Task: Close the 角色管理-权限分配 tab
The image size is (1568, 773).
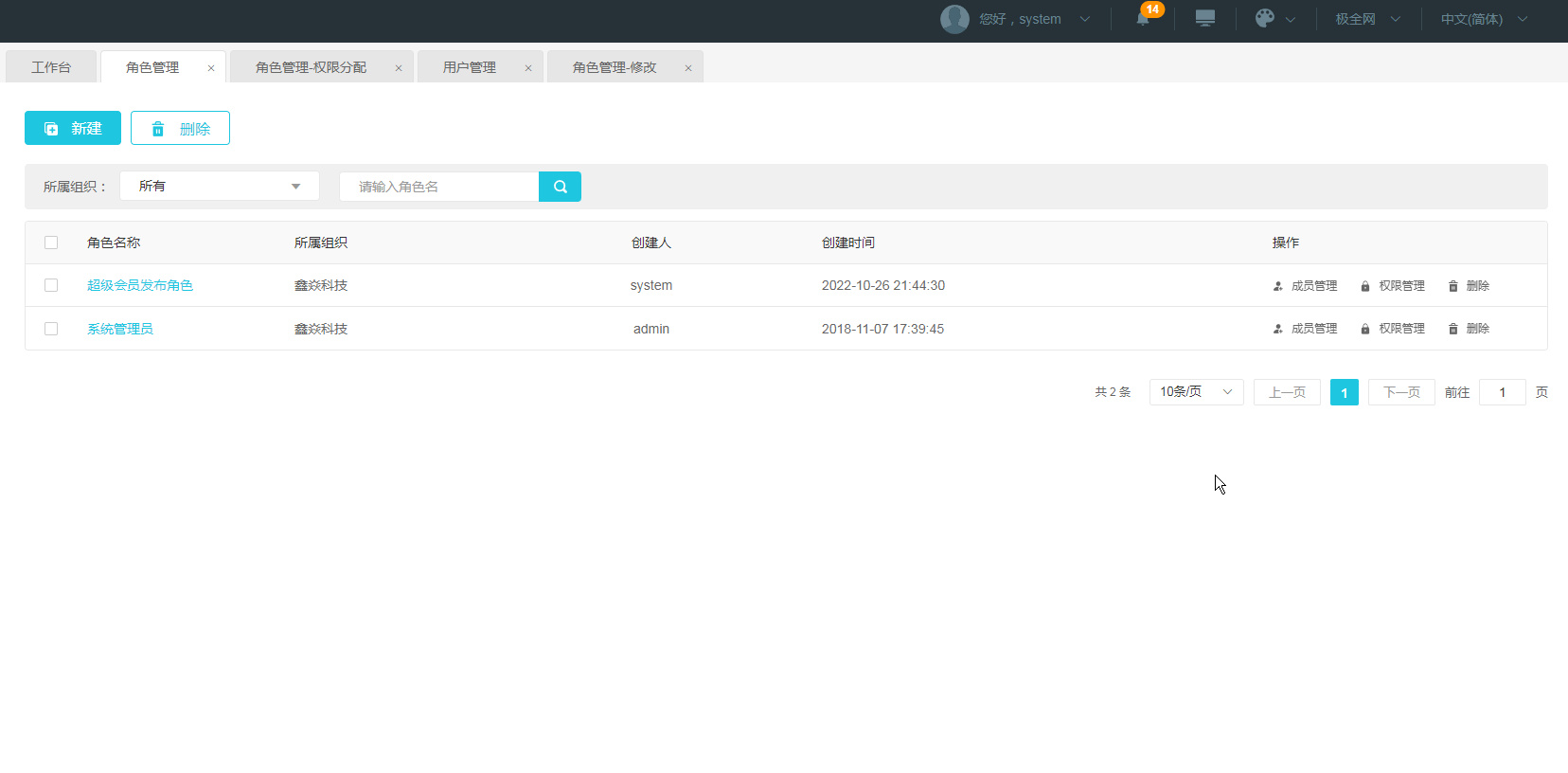Action: (x=399, y=68)
